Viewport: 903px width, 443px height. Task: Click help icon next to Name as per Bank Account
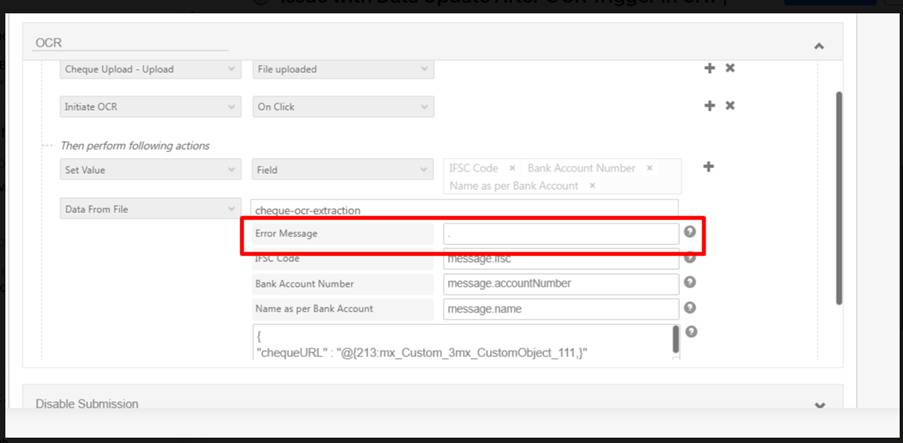[x=690, y=308]
